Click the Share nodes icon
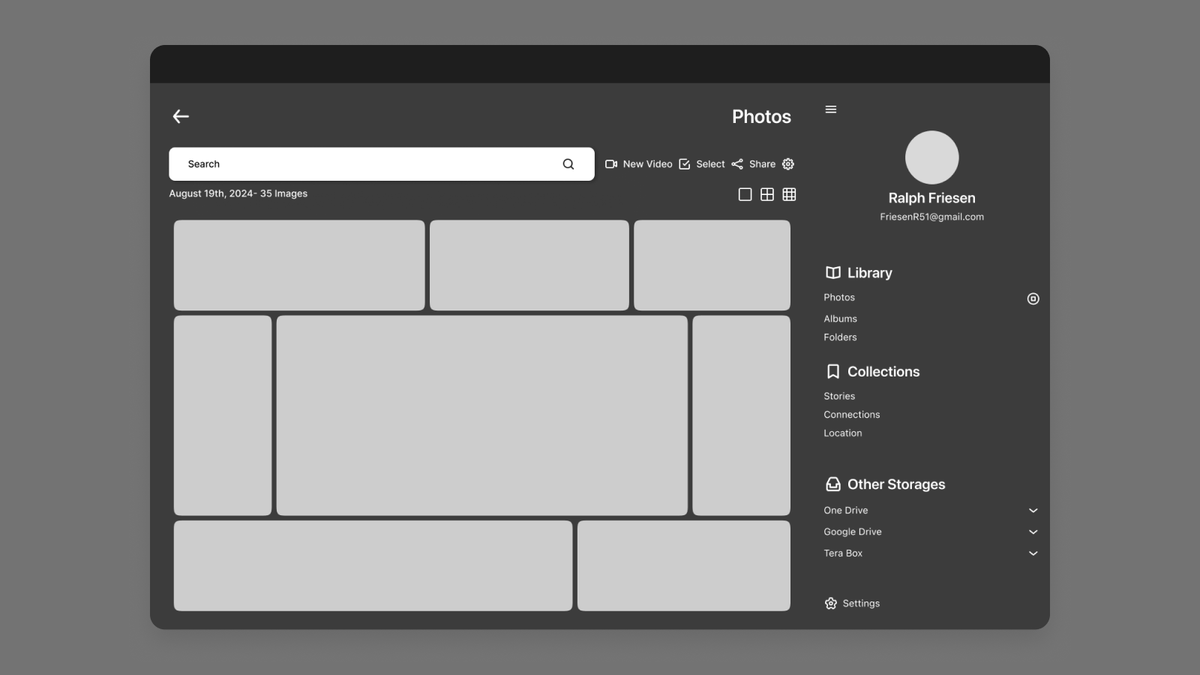This screenshot has width=1200, height=675. pyautogui.click(x=737, y=164)
